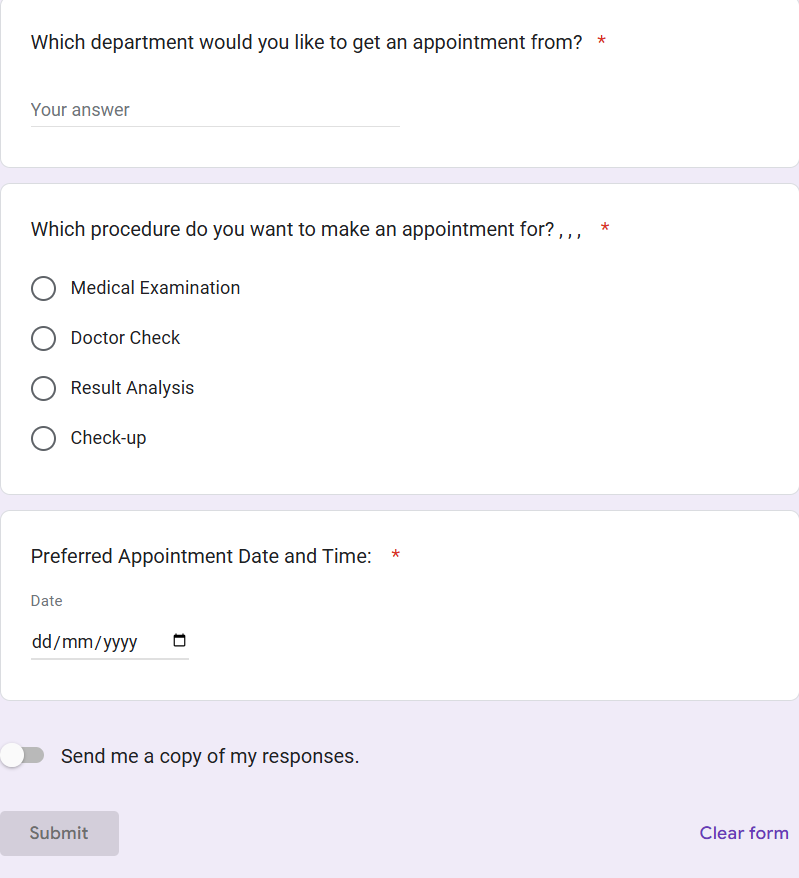Select the Medical Examination radio button
Viewport: 799px width, 878px height.
pos(43,289)
